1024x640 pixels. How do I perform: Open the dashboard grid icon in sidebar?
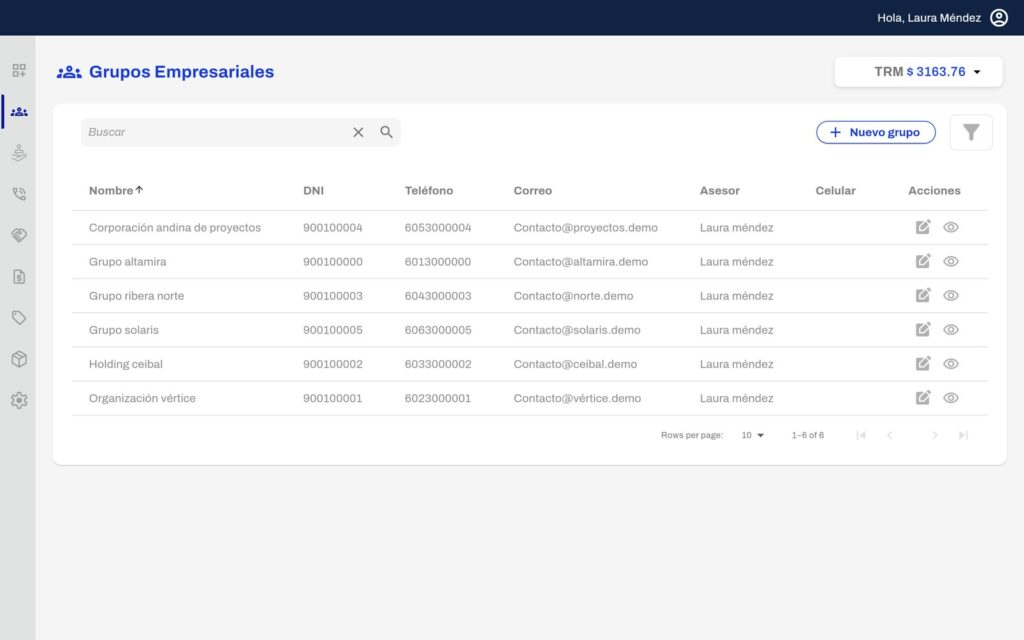(19, 71)
